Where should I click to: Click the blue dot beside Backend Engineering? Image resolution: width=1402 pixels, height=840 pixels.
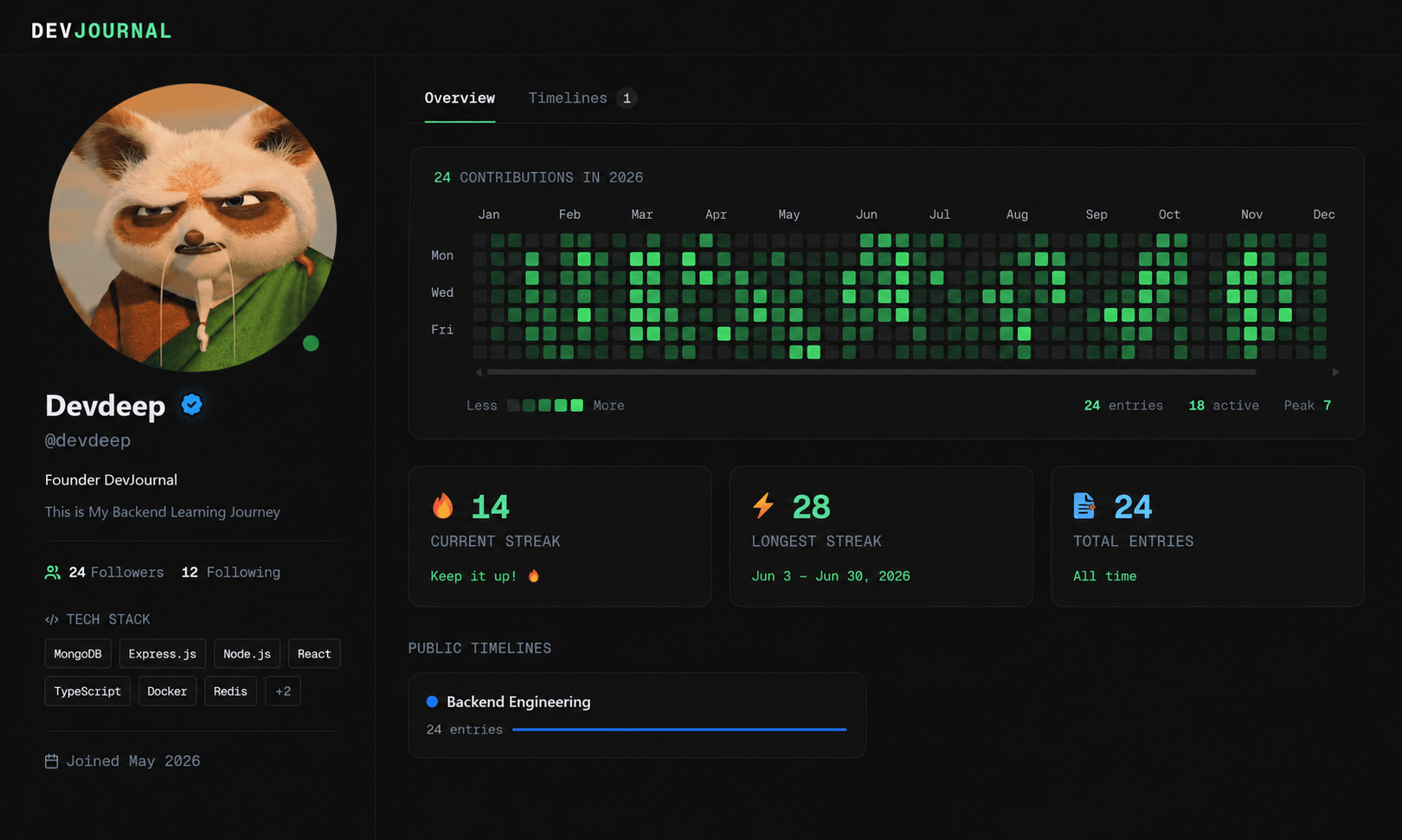point(432,702)
